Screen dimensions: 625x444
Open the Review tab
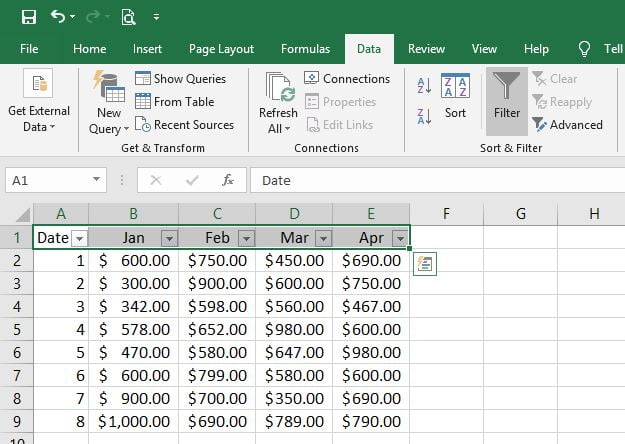(x=426, y=49)
